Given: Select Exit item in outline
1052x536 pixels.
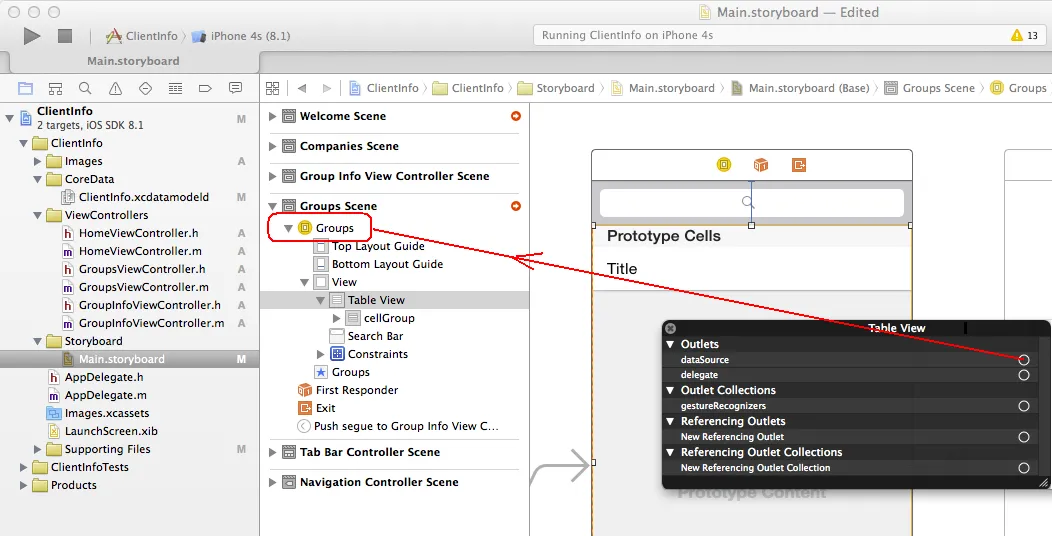Looking at the screenshot, I should (317, 408).
